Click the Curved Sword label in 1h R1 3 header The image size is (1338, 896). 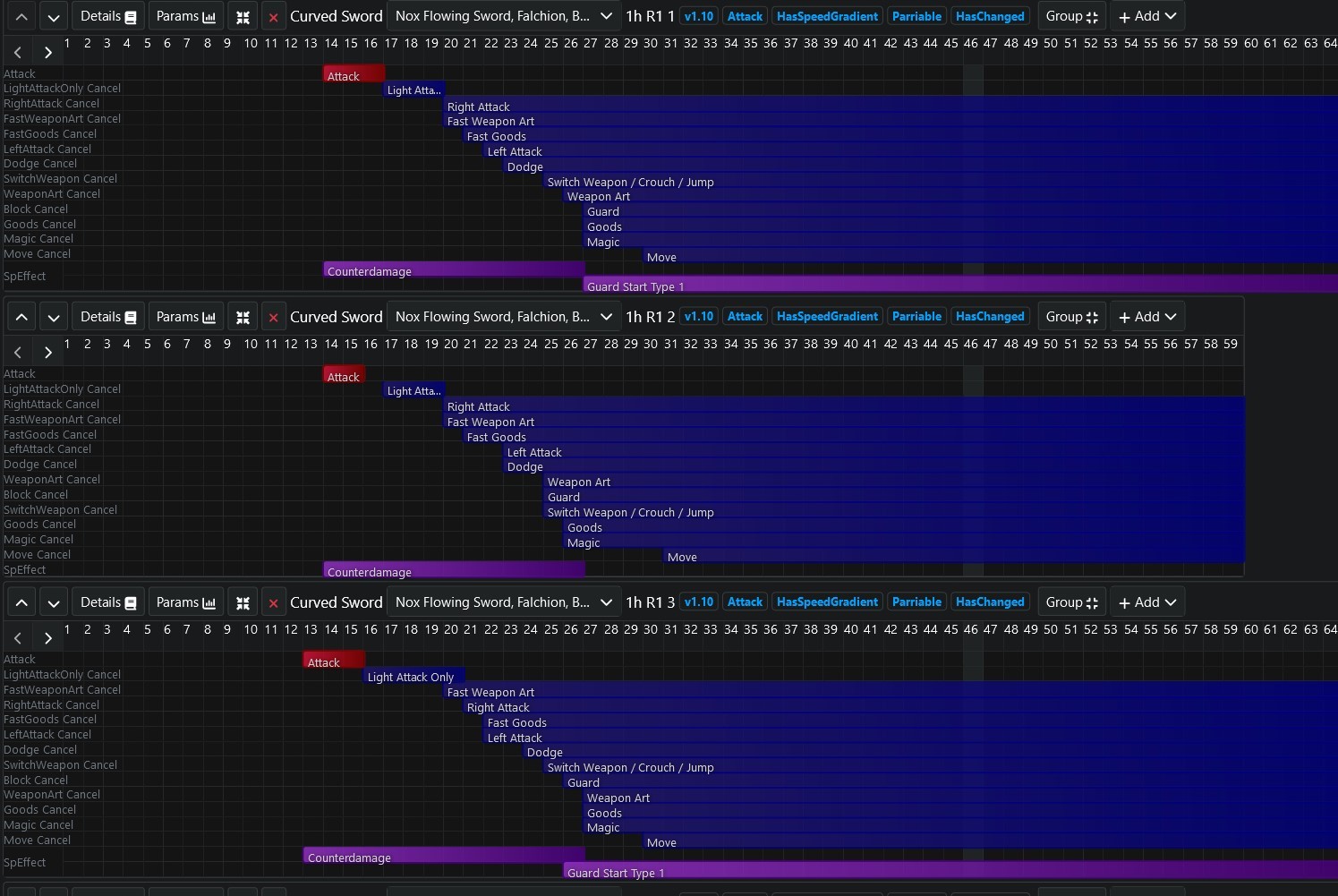[x=337, y=602]
